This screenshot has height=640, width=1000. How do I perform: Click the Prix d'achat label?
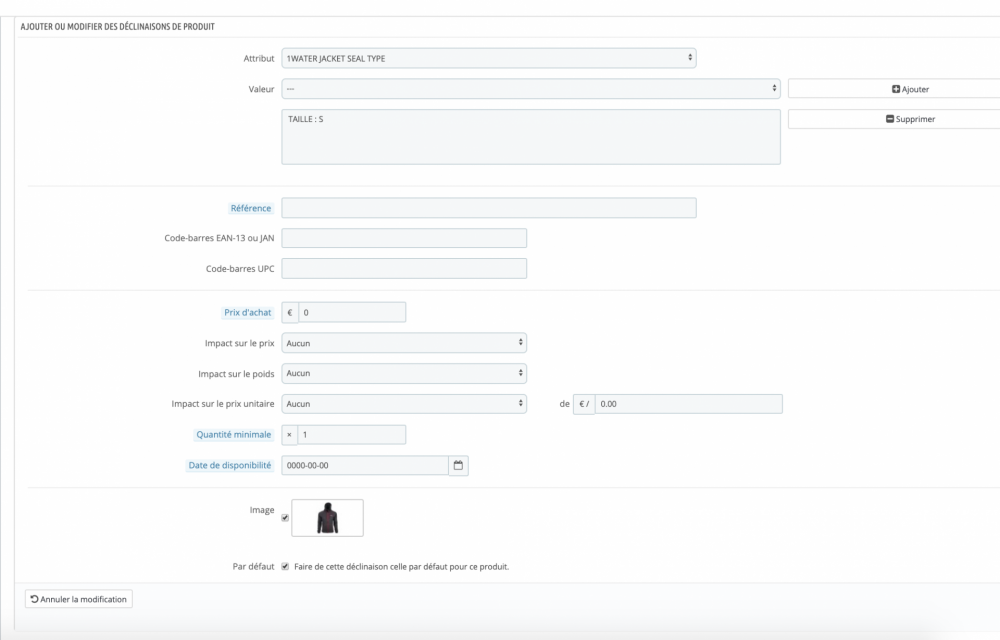(x=247, y=312)
